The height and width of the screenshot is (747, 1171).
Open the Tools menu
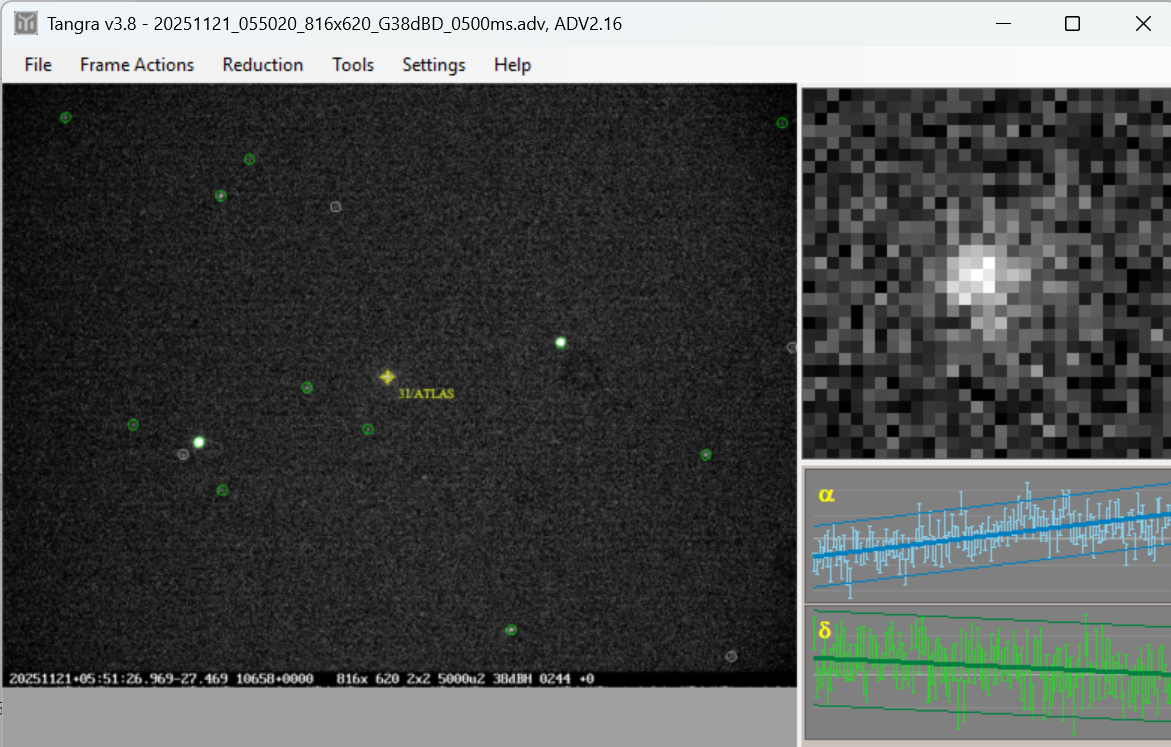point(353,65)
